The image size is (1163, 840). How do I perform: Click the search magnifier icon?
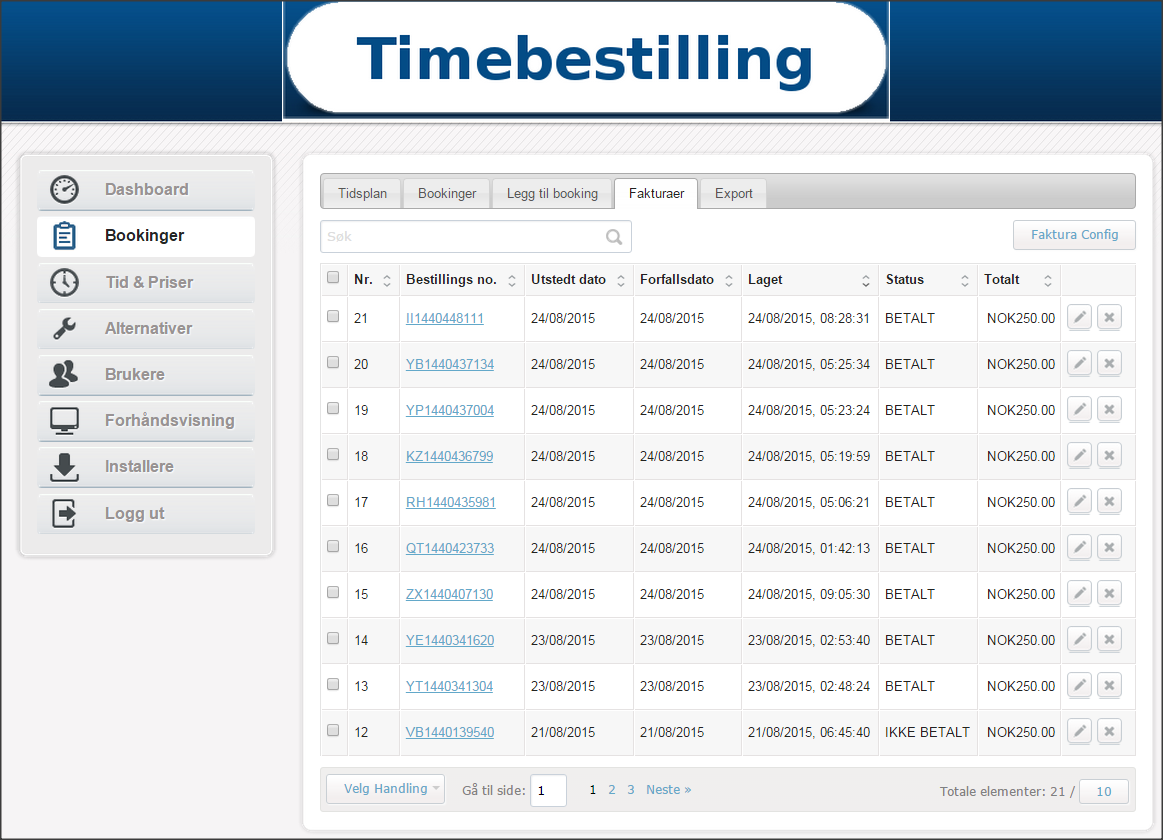(614, 237)
